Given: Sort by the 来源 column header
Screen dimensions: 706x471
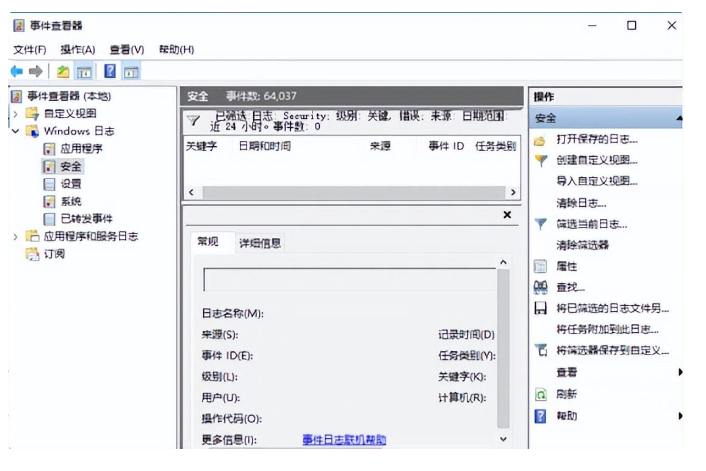Looking at the screenshot, I should click(380, 146).
